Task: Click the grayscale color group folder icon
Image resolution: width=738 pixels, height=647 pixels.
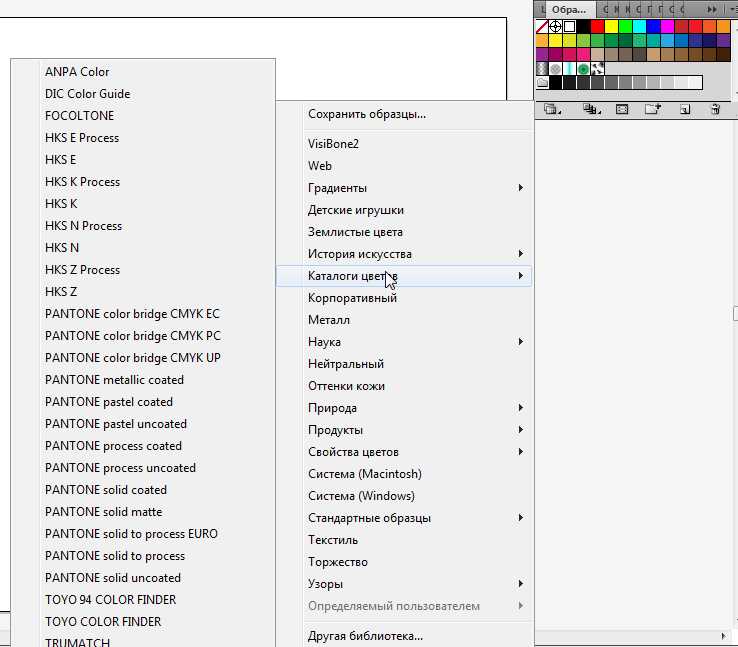Action: click(542, 83)
